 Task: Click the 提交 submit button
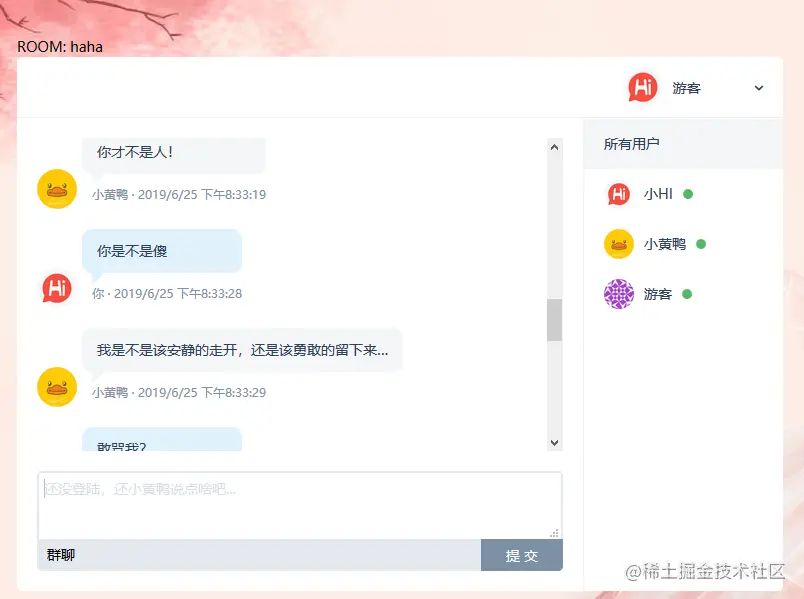(521, 555)
